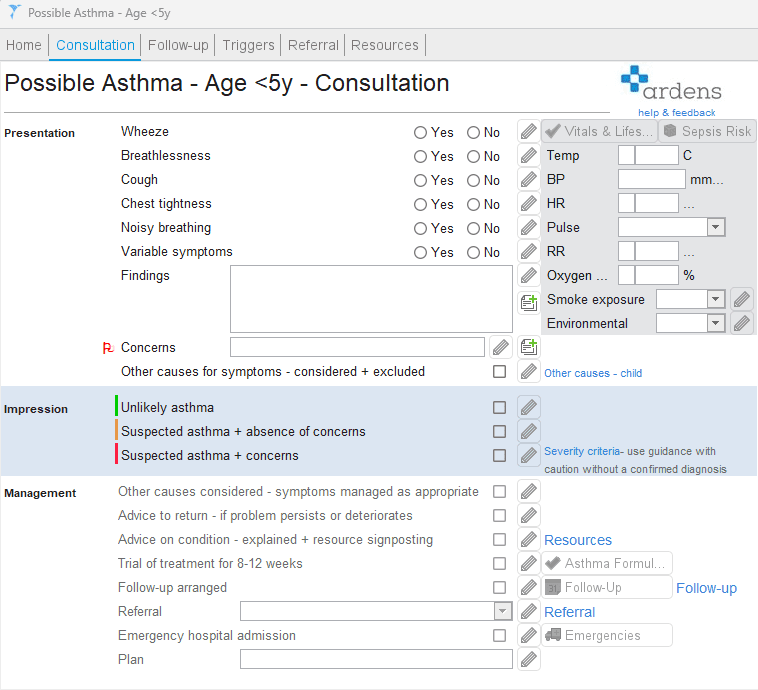Click pencil icon for Referral dropdown row

[528, 611]
